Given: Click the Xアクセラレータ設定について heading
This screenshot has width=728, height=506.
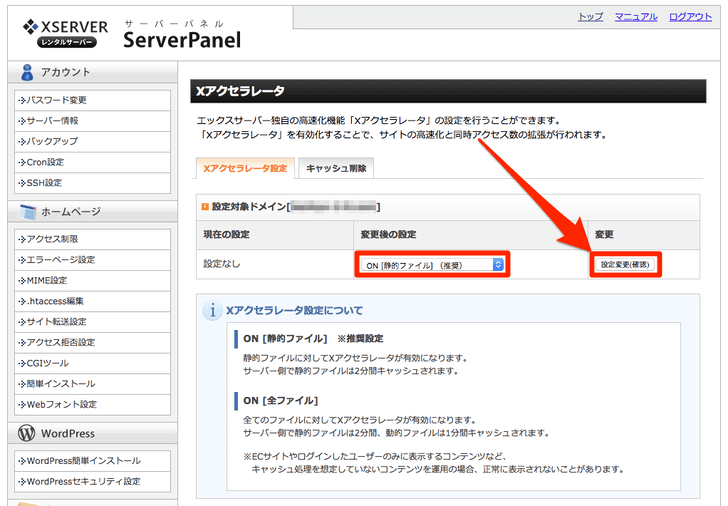Looking at the screenshot, I should point(294,311).
